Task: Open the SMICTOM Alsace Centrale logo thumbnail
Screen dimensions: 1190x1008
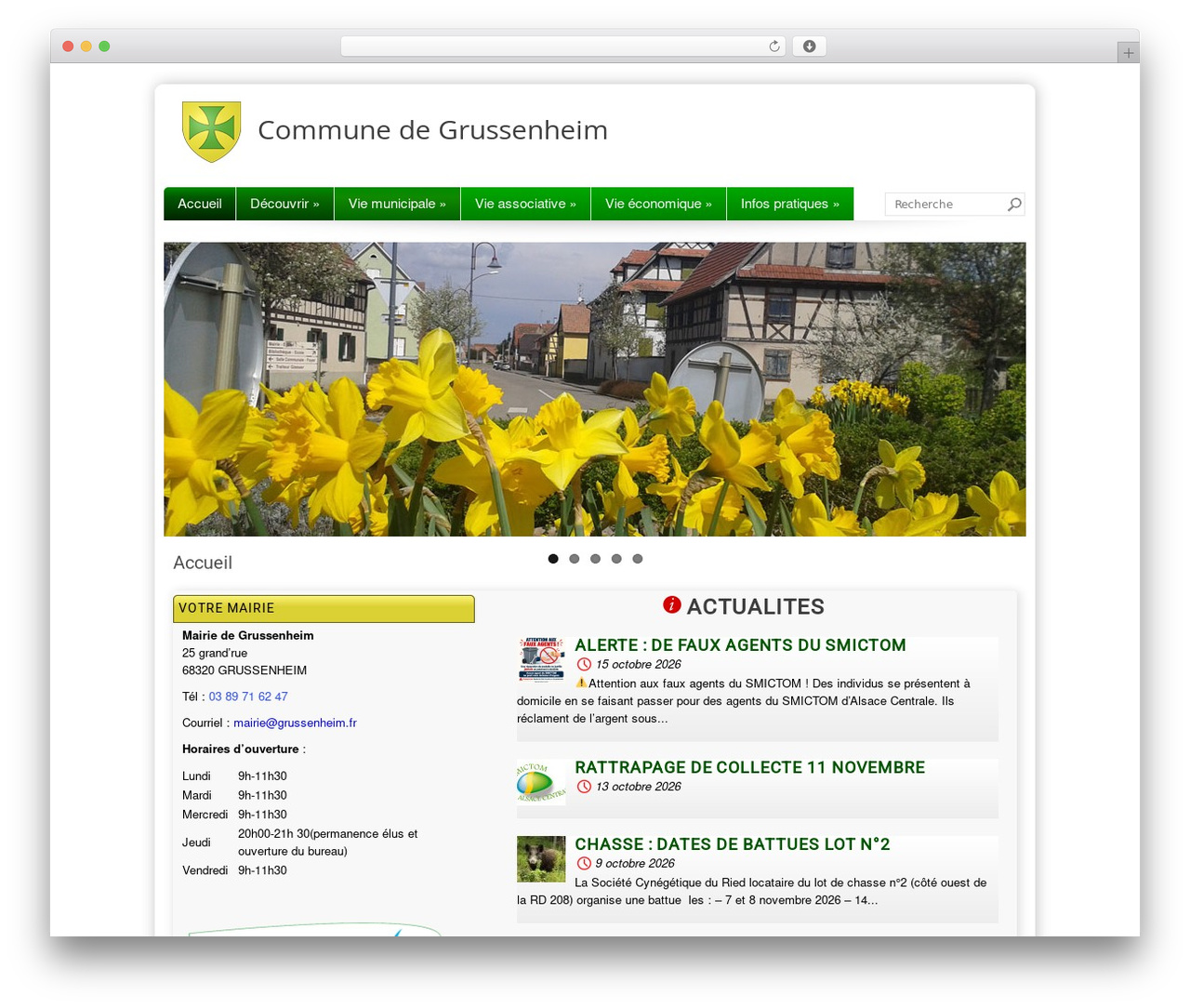Action: (541, 782)
